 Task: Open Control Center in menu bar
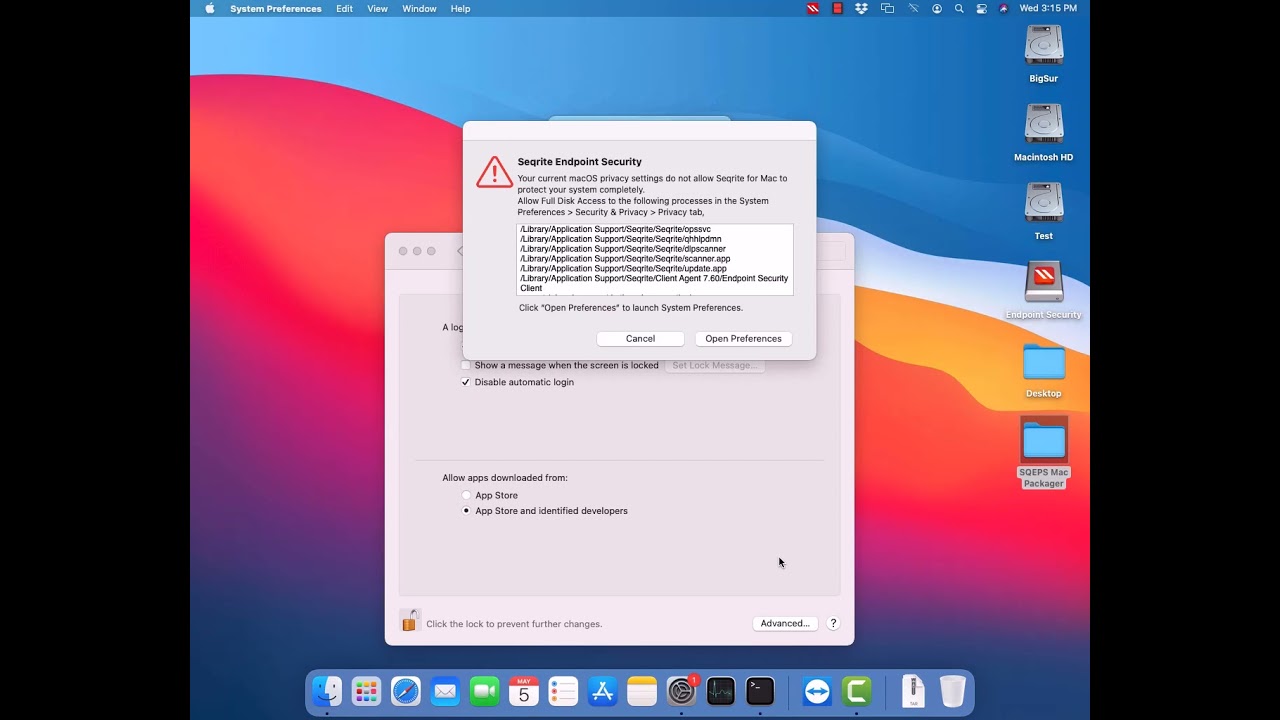pos(981,8)
